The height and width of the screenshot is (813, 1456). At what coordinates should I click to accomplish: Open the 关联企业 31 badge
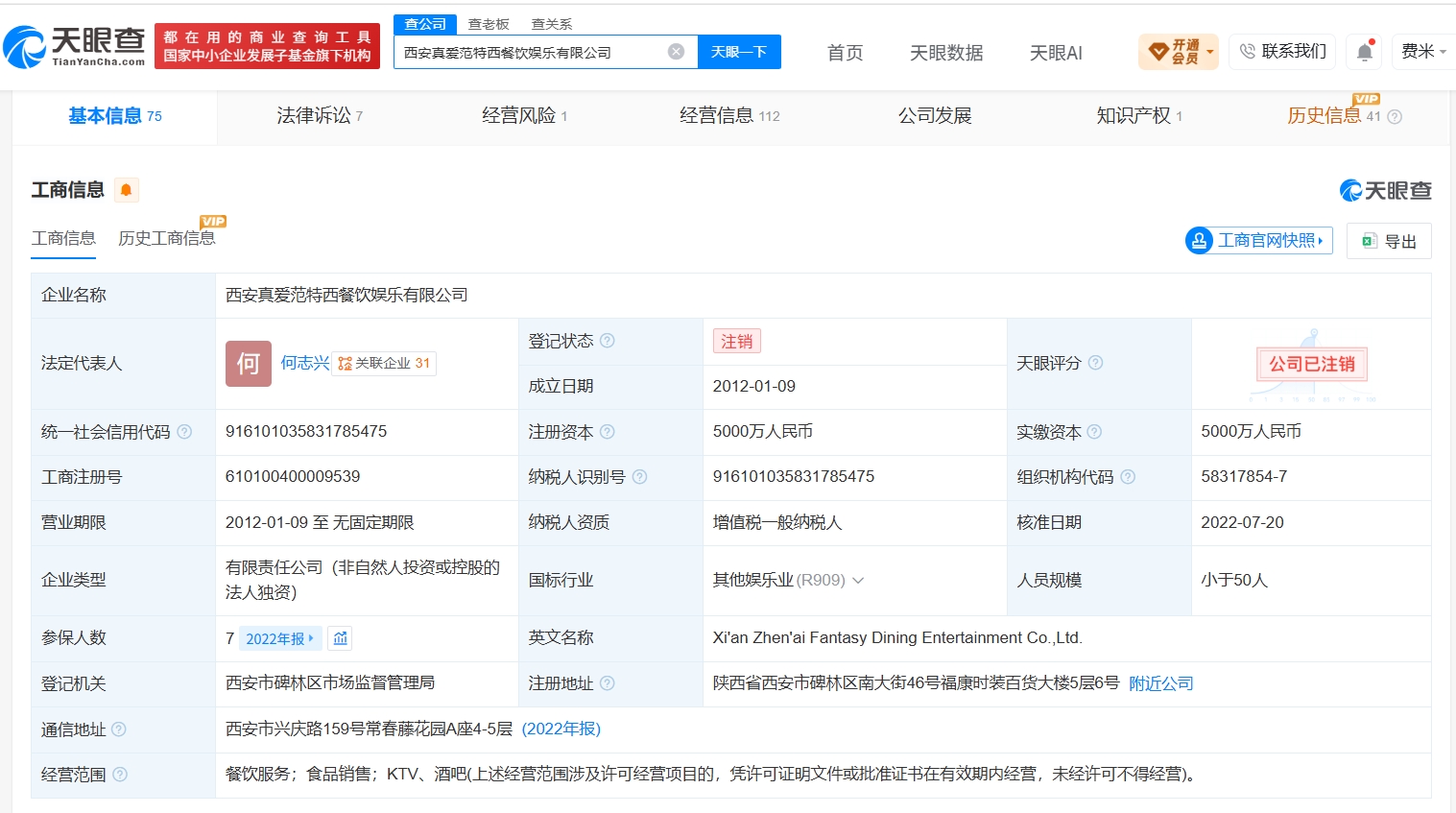(384, 364)
